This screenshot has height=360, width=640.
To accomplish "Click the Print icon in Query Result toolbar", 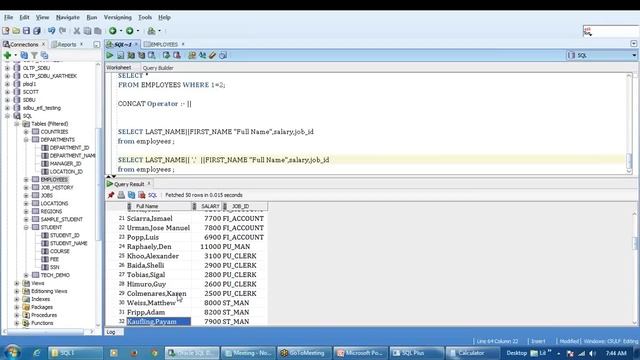I will coord(121,195).
